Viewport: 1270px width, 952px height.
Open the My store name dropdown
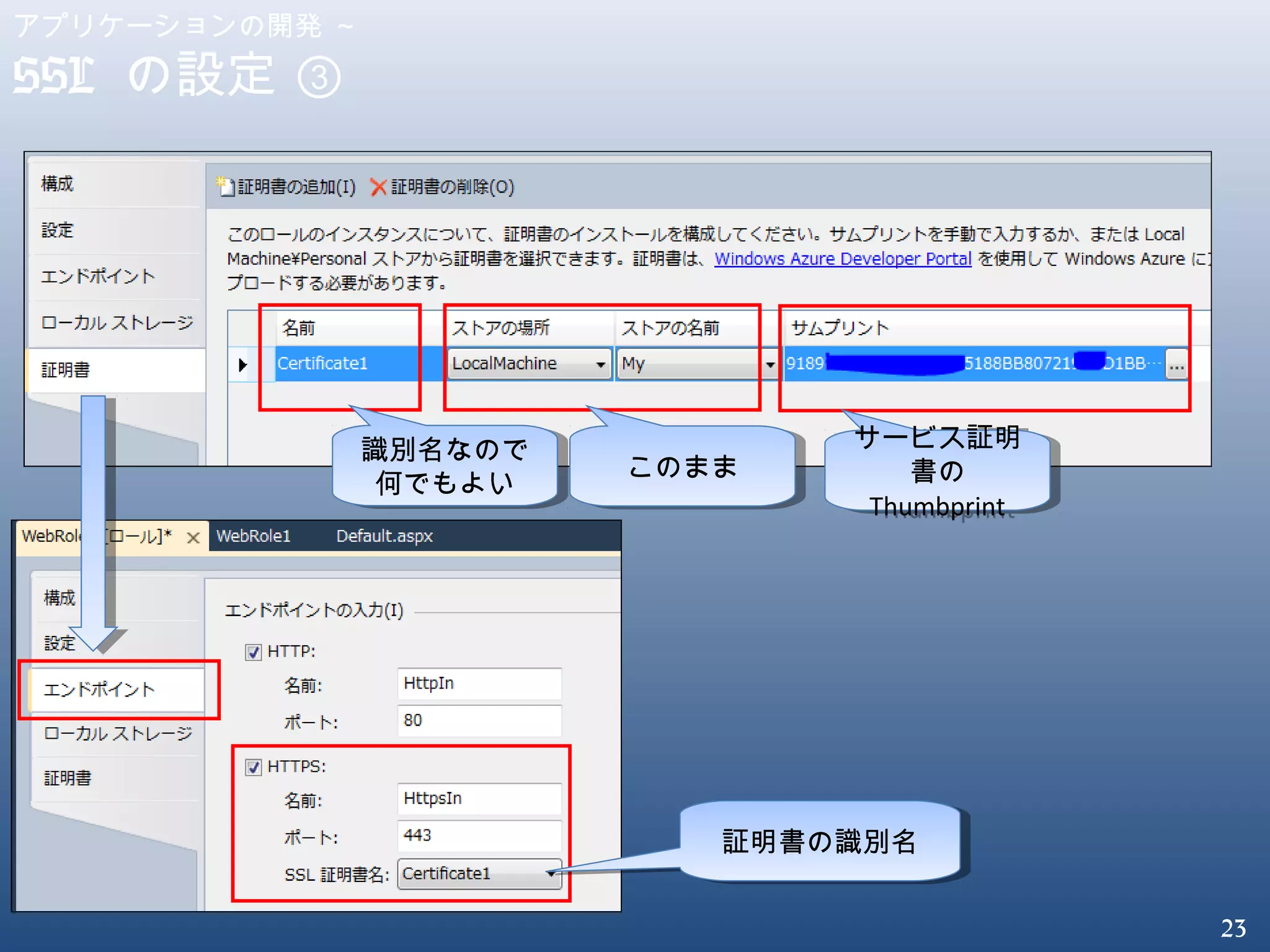pyautogui.click(x=698, y=363)
